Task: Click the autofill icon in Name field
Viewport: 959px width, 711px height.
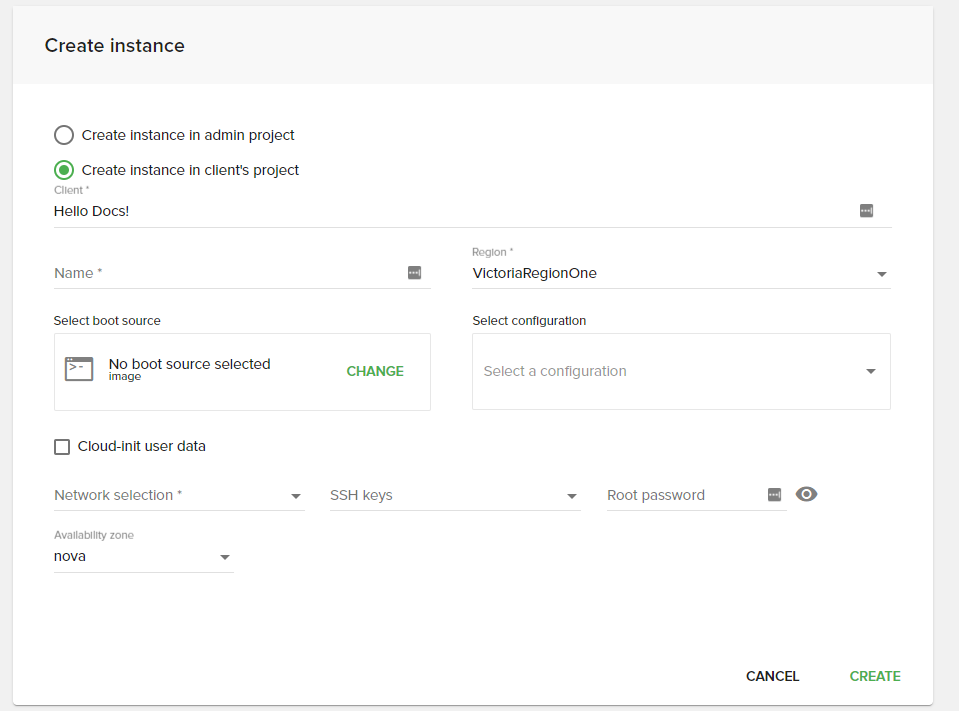Action: [414, 272]
